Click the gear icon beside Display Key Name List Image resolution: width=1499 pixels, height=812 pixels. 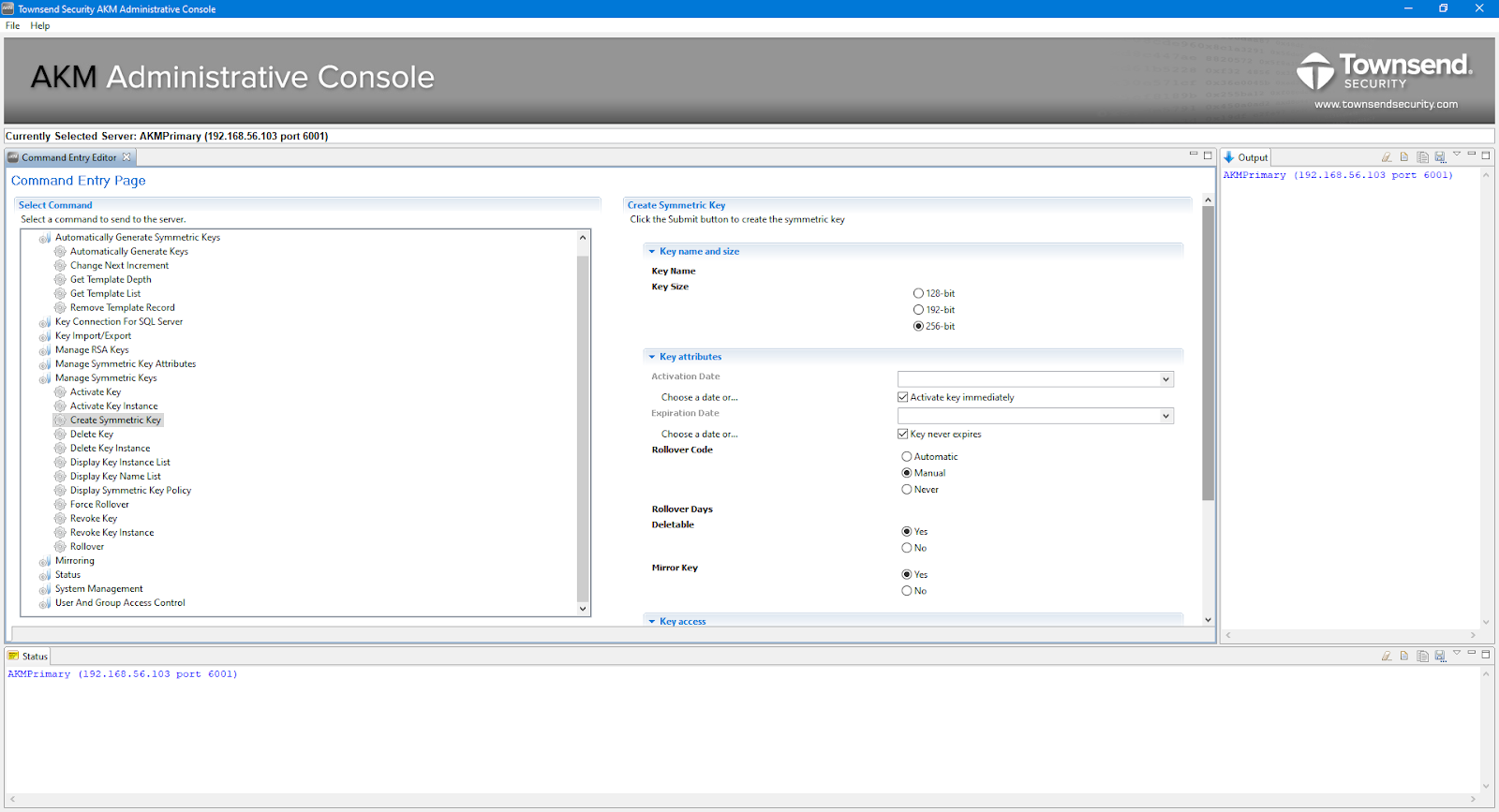point(60,477)
